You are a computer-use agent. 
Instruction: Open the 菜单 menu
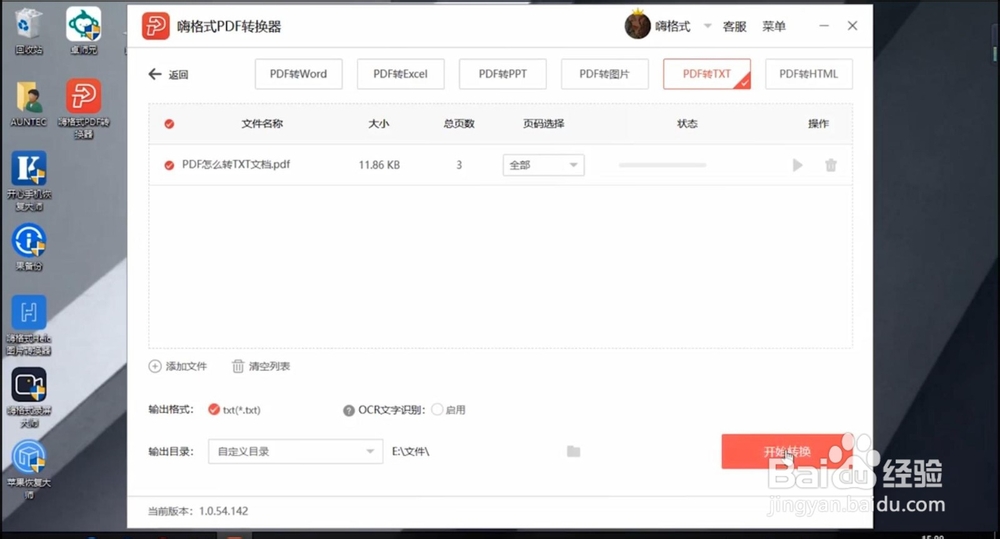point(774,26)
